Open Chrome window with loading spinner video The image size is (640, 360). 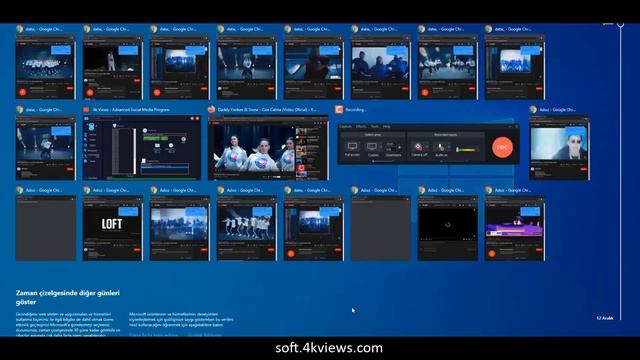click(448, 228)
